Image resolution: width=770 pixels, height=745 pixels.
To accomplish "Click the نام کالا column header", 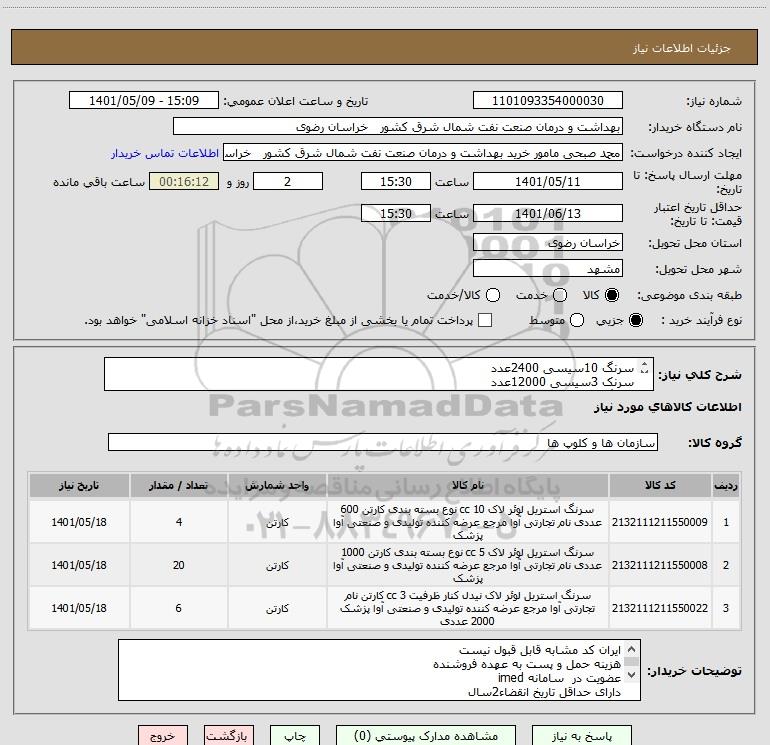I will 468,485.
